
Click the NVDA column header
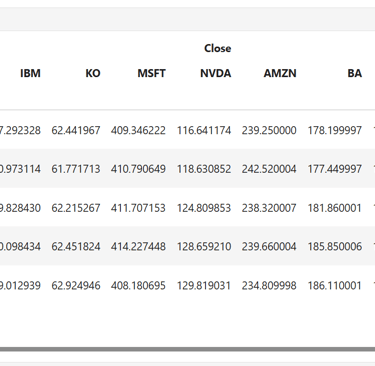coord(215,73)
